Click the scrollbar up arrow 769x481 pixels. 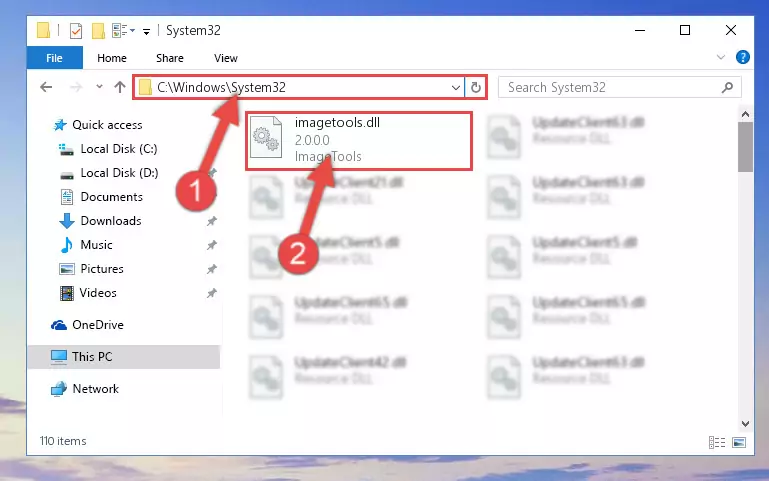[745, 114]
